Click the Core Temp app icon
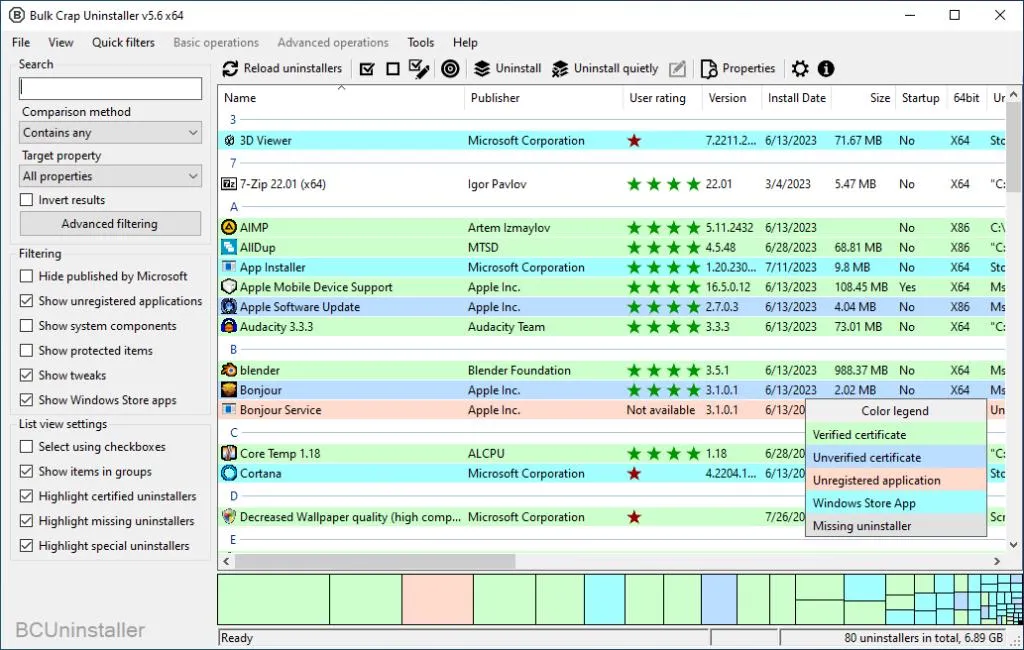Image resolution: width=1024 pixels, height=650 pixels. pyautogui.click(x=229, y=453)
